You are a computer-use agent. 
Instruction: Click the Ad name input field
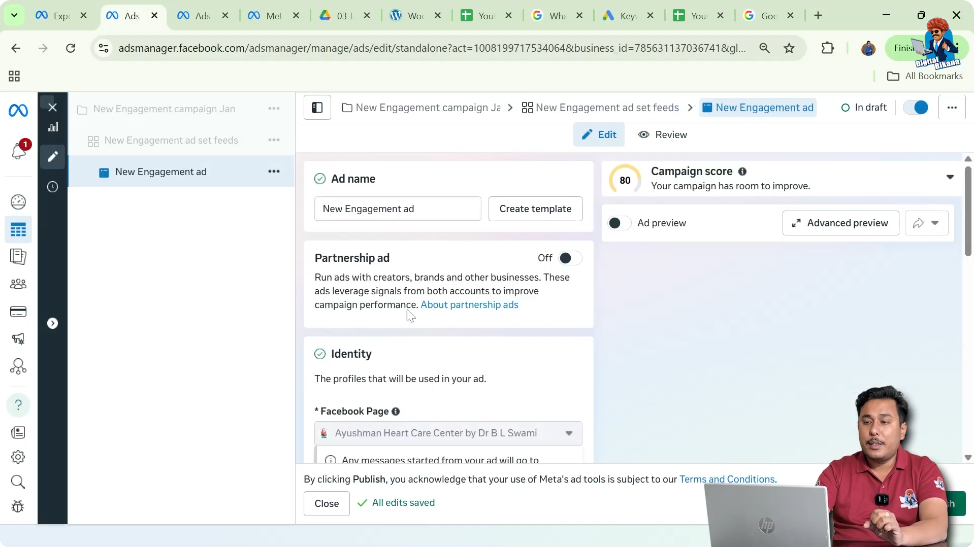tap(398, 208)
